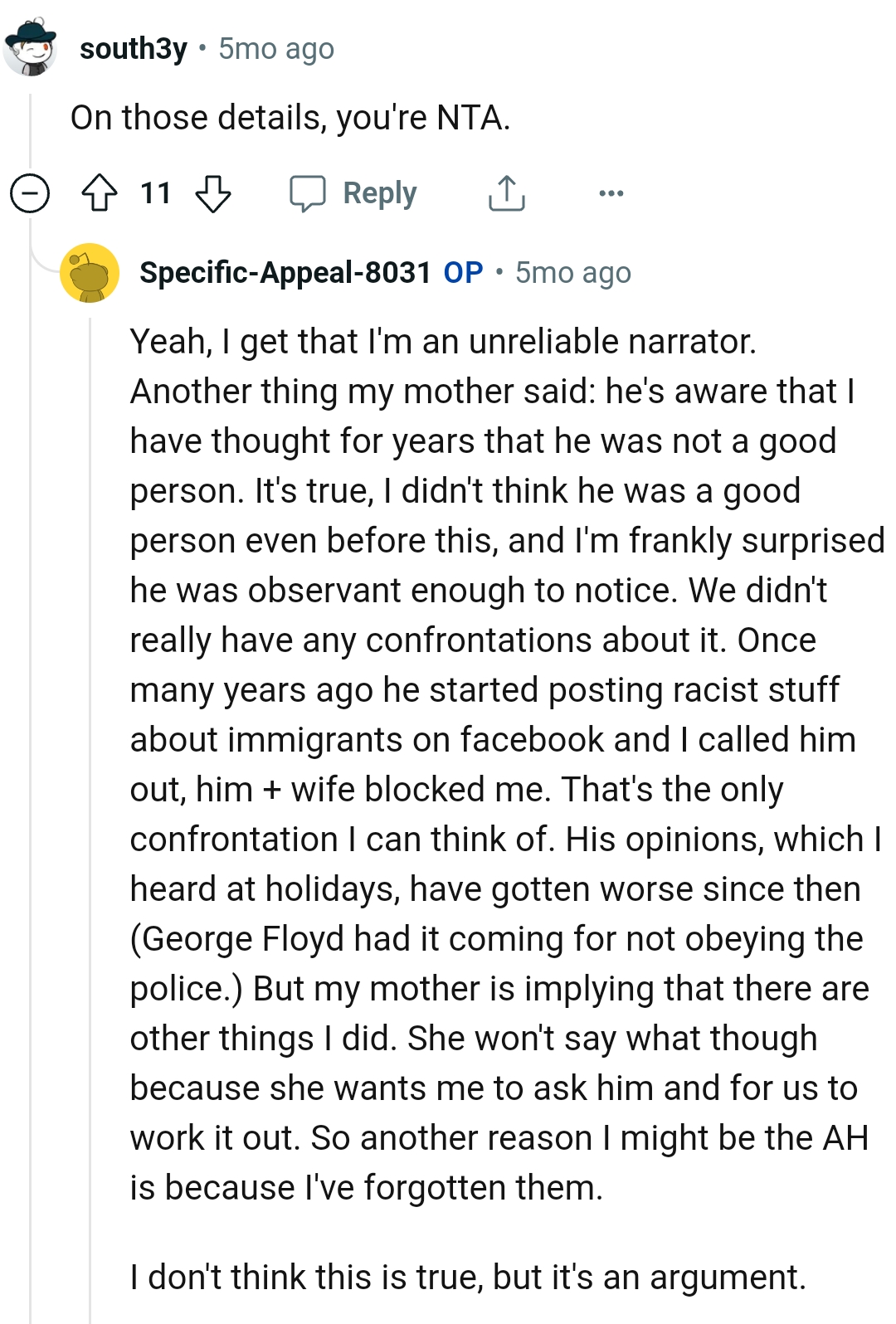Open the south3y username link
Viewport: 896px width, 1324px height.
(134, 49)
